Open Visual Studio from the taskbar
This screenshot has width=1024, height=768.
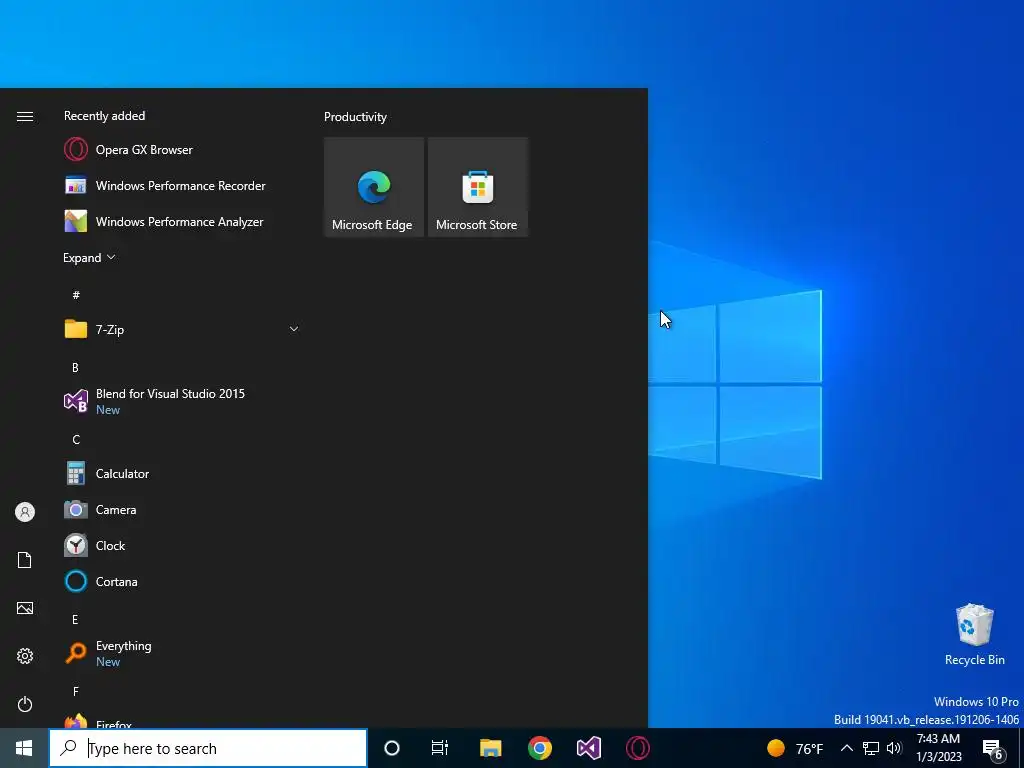coord(588,748)
